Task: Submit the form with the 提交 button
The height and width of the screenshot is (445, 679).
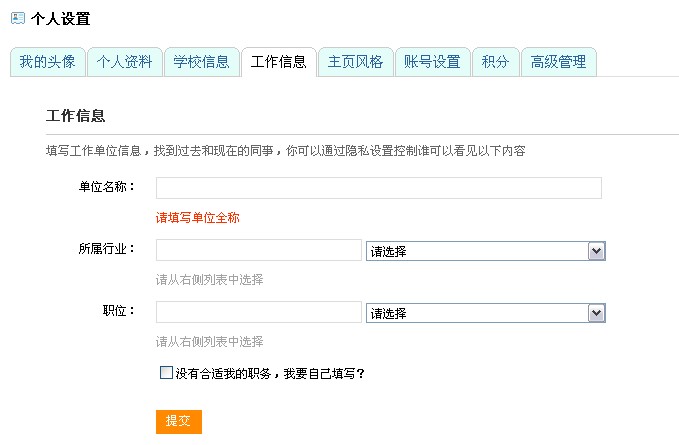Action: (x=179, y=422)
